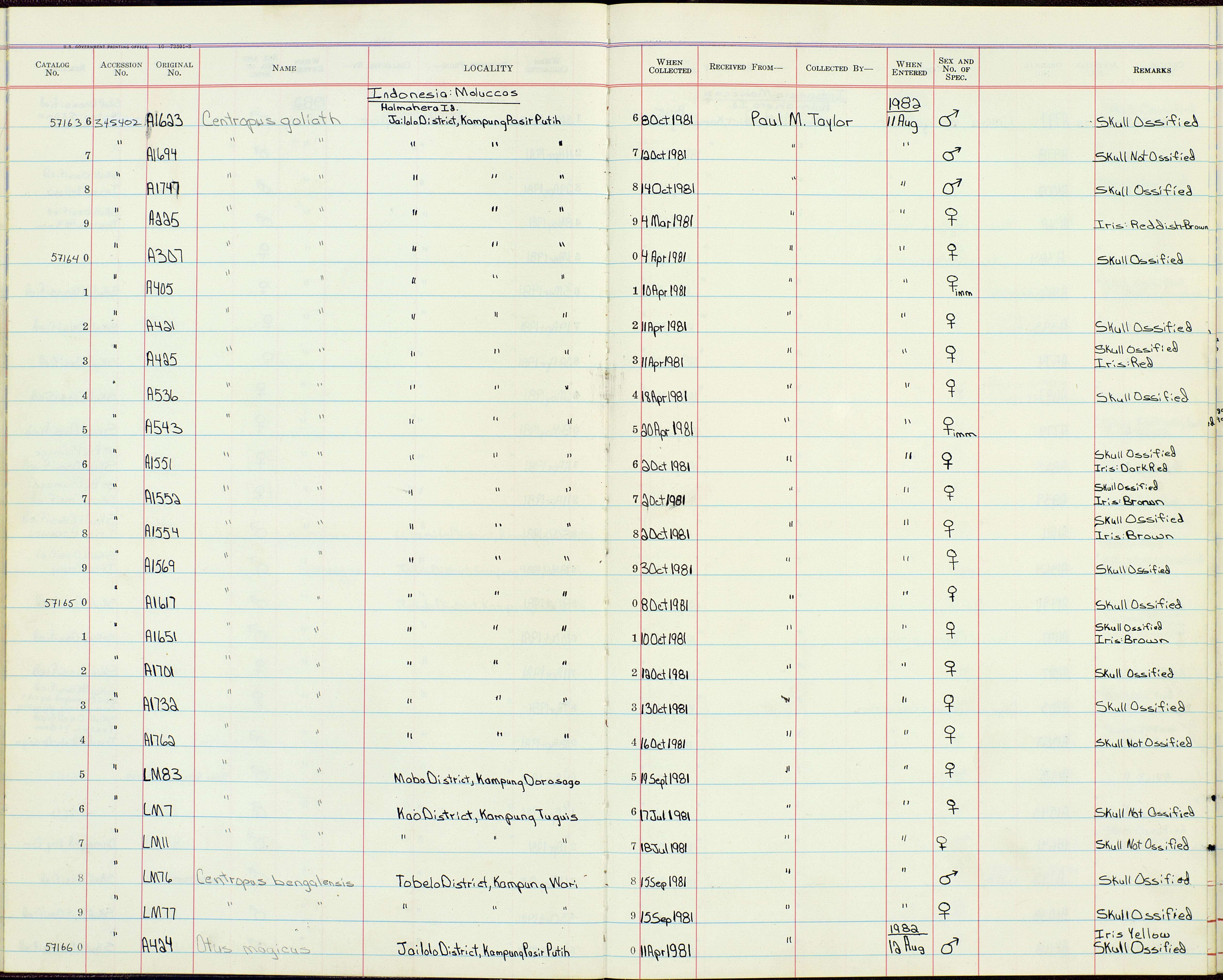Click the 'When Collected' column header
The height and width of the screenshot is (980, 1223).
pos(670,66)
